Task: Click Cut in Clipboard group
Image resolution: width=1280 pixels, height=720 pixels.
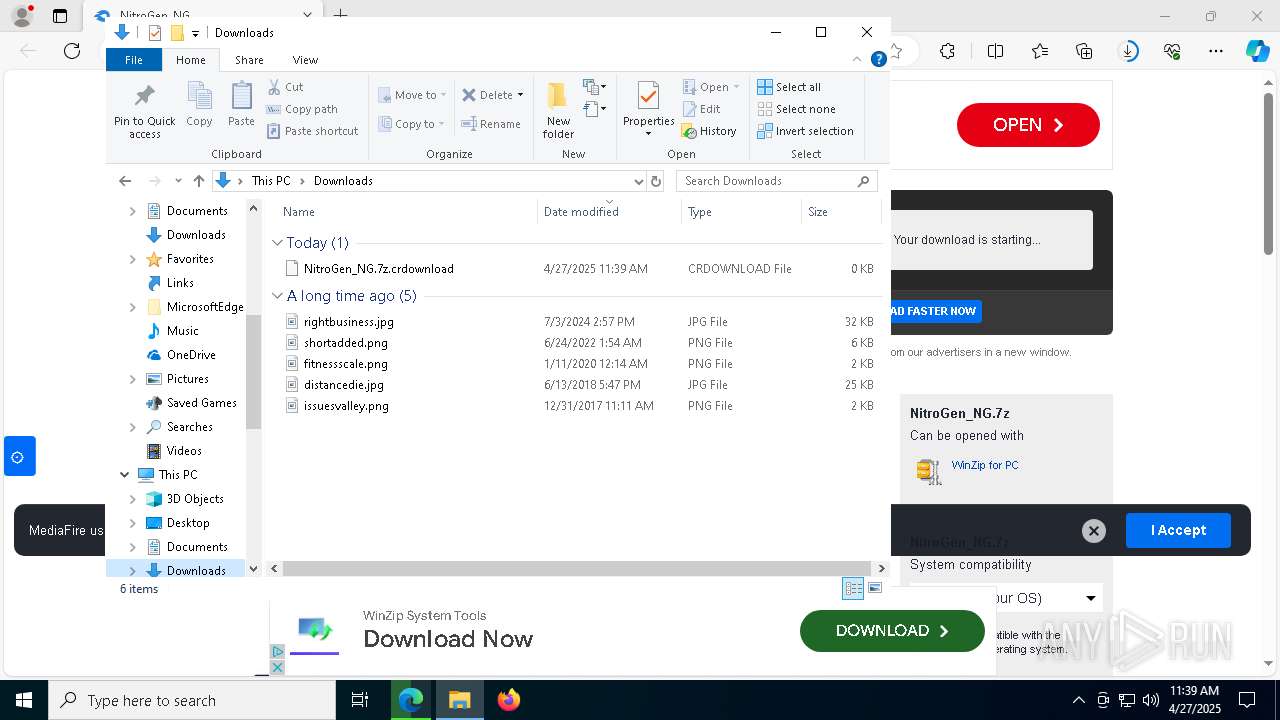Action: 285,87
